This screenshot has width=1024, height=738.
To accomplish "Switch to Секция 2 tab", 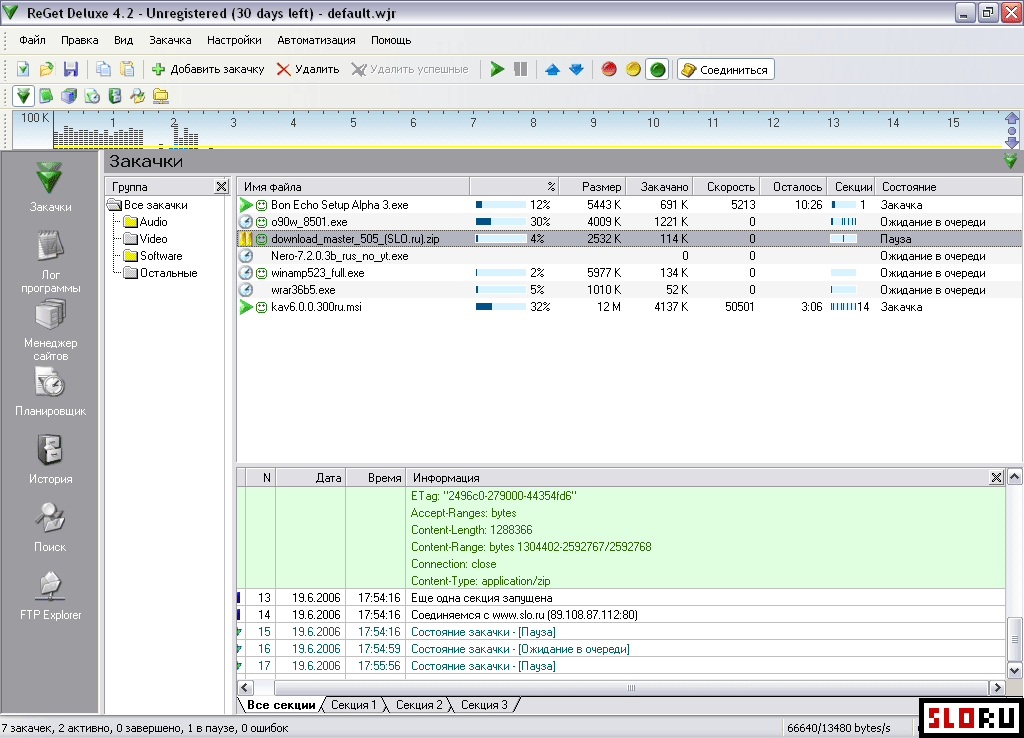I will click(x=419, y=705).
